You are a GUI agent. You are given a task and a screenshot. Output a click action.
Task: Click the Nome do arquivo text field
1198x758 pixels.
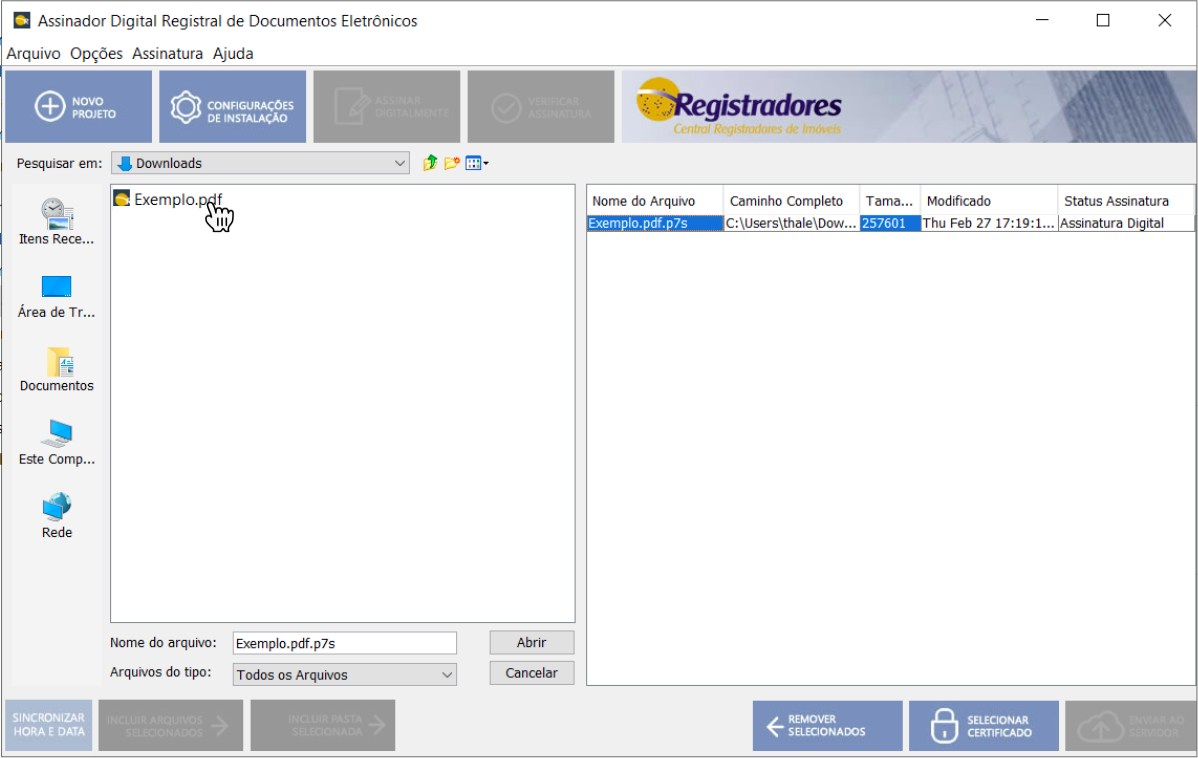coord(344,643)
